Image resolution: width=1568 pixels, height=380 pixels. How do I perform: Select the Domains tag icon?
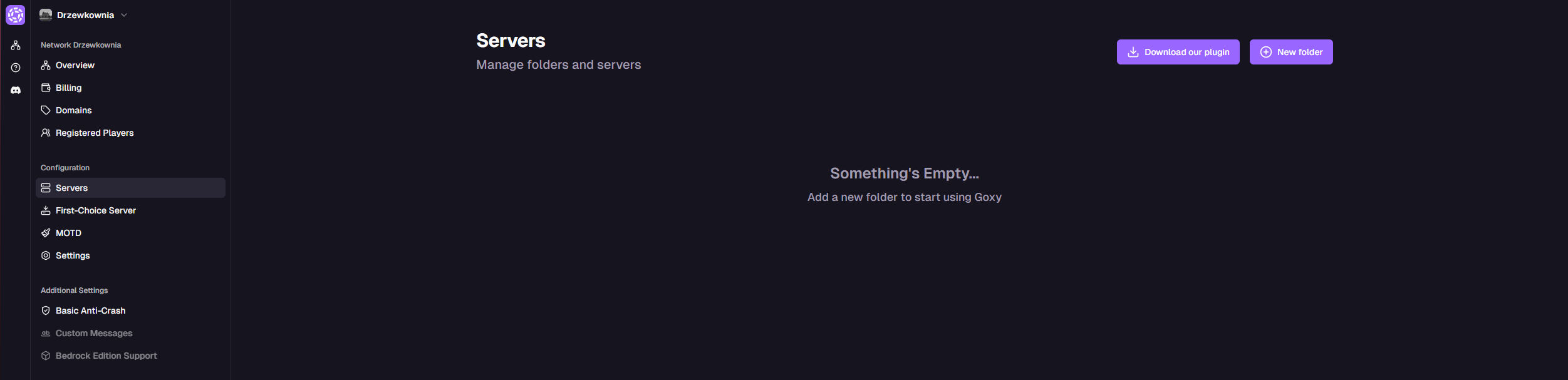click(x=45, y=110)
